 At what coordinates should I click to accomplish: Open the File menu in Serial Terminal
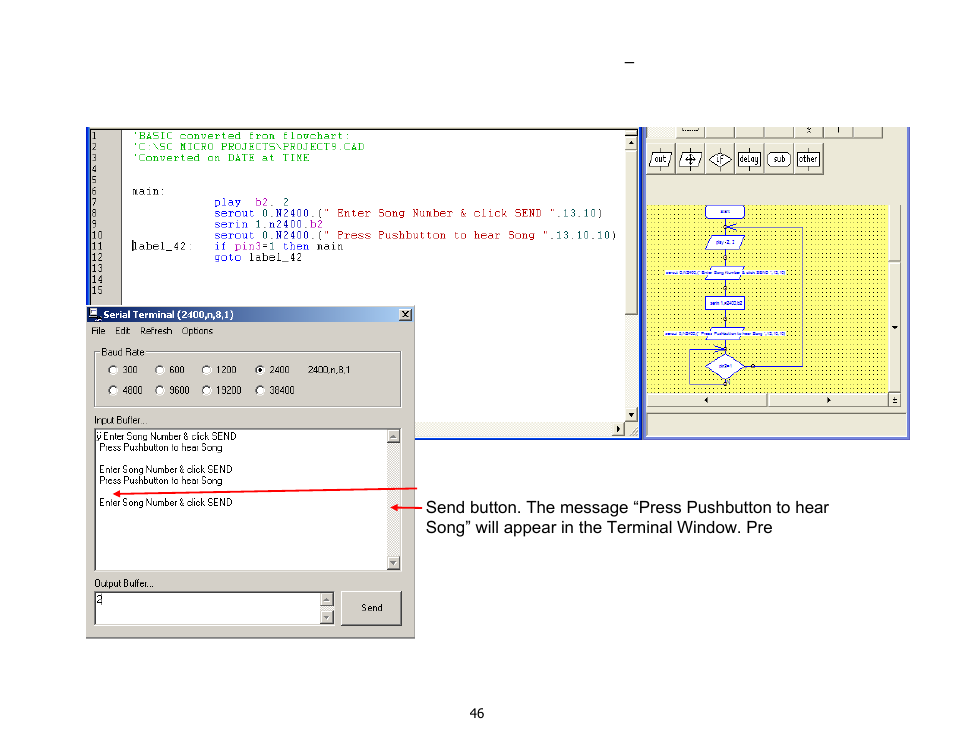tap(99, 331)
